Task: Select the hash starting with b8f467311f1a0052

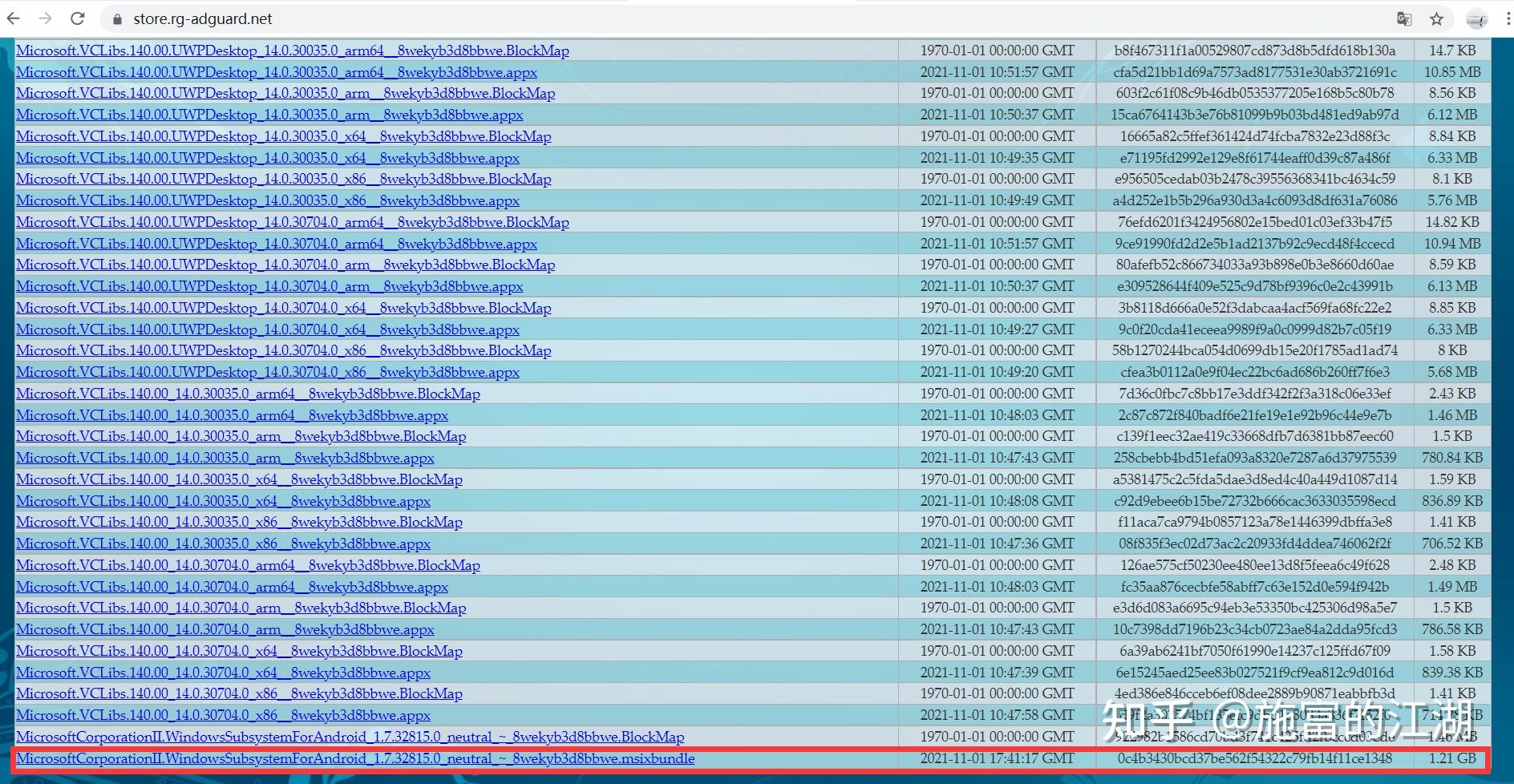Action: (x=1255, y=51)
